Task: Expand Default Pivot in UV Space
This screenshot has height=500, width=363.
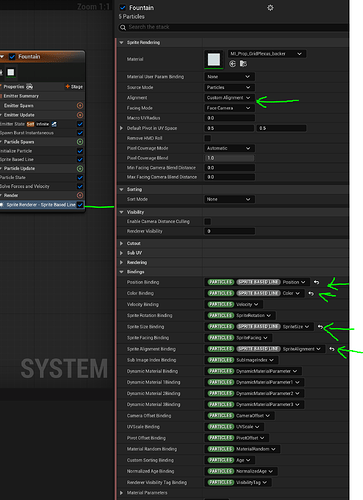Action: tap(121, 128)
